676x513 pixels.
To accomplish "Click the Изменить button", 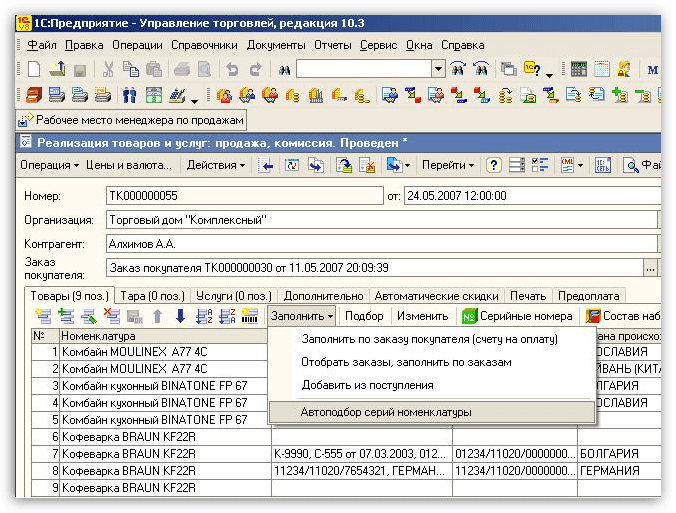I will pyautogui.click(x=422, y=316).
